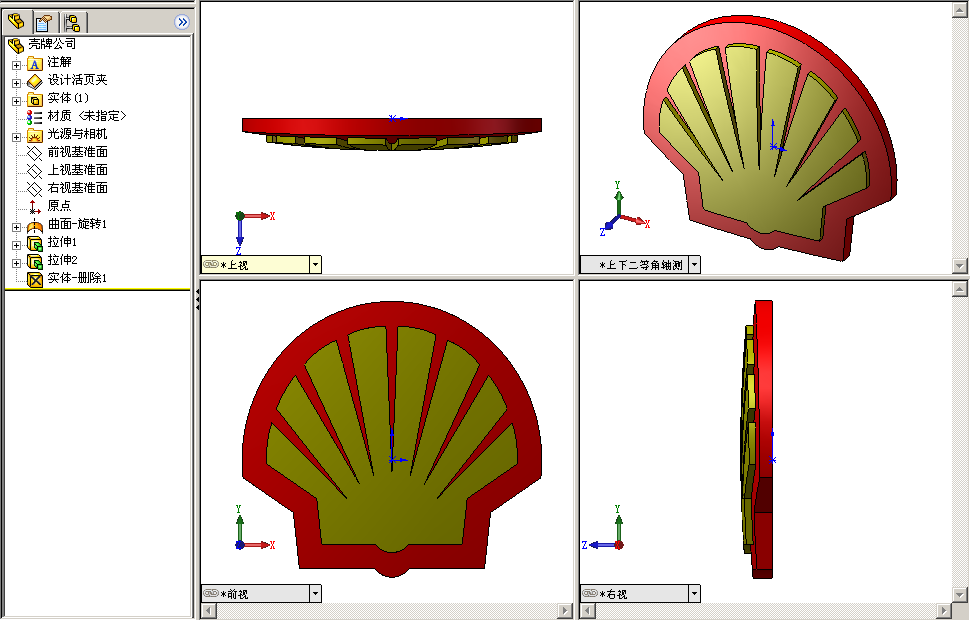
Task: Expand the 拉伸1 feature
Action: [16, 245]
